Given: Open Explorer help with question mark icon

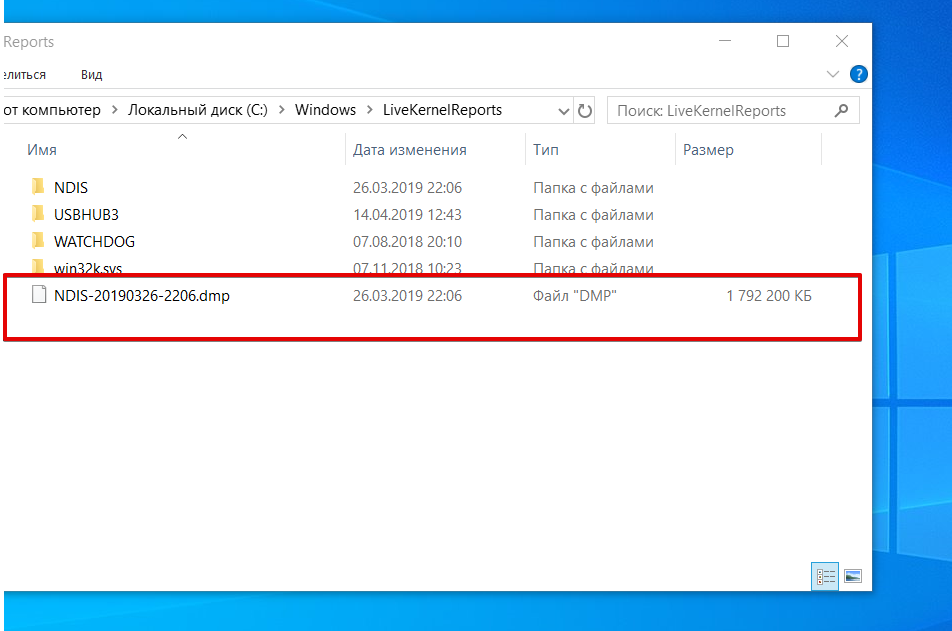Looking at the screenshot, I should pos(858,74).
